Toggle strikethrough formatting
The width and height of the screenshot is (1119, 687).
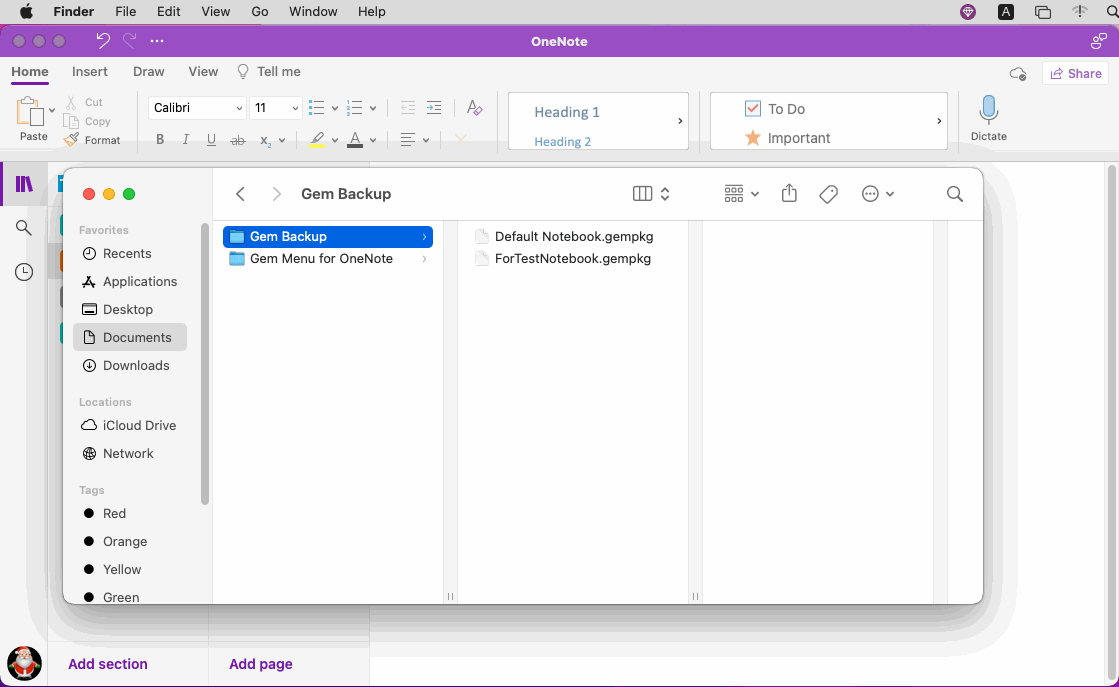[x=238, y=141]
